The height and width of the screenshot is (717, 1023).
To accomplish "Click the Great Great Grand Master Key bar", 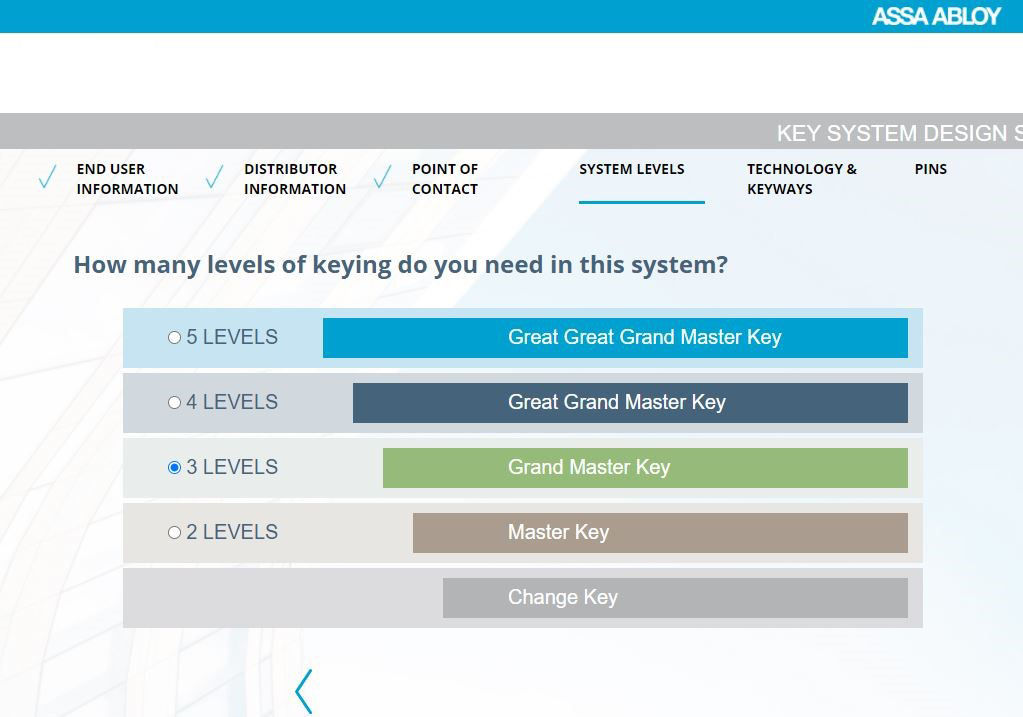I will [x=615, y=338].
